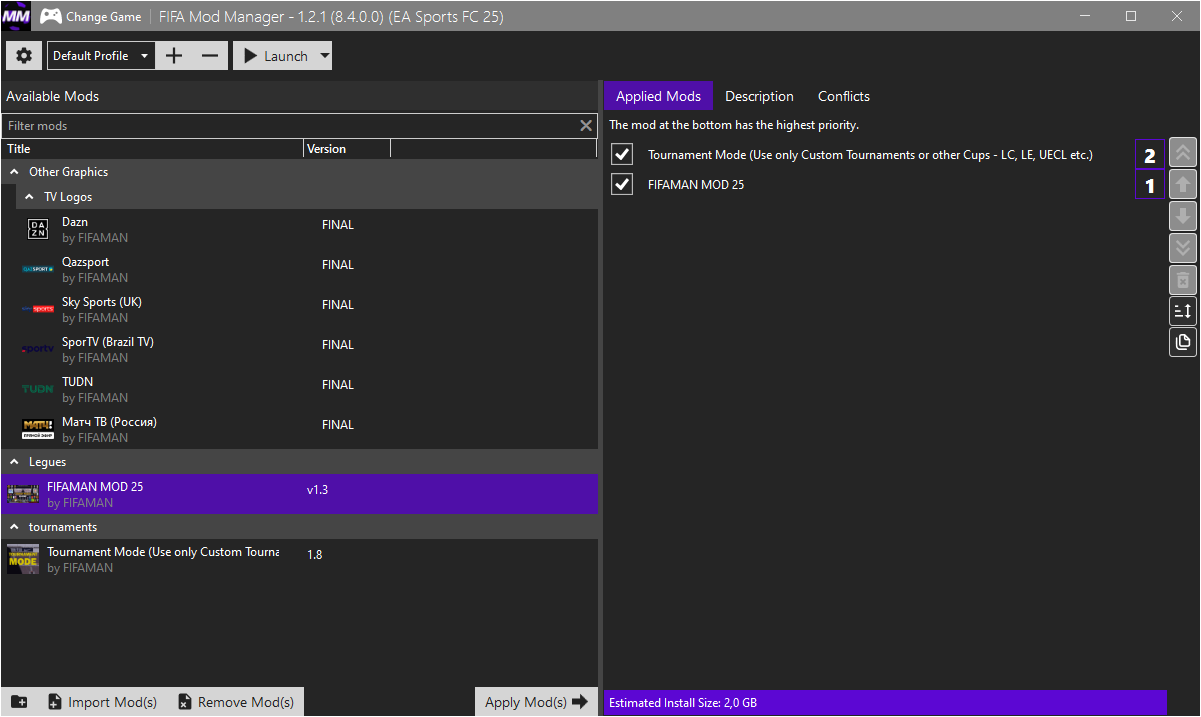
Task: Click the Remove Mod(s) button
Action: [236, 702]
